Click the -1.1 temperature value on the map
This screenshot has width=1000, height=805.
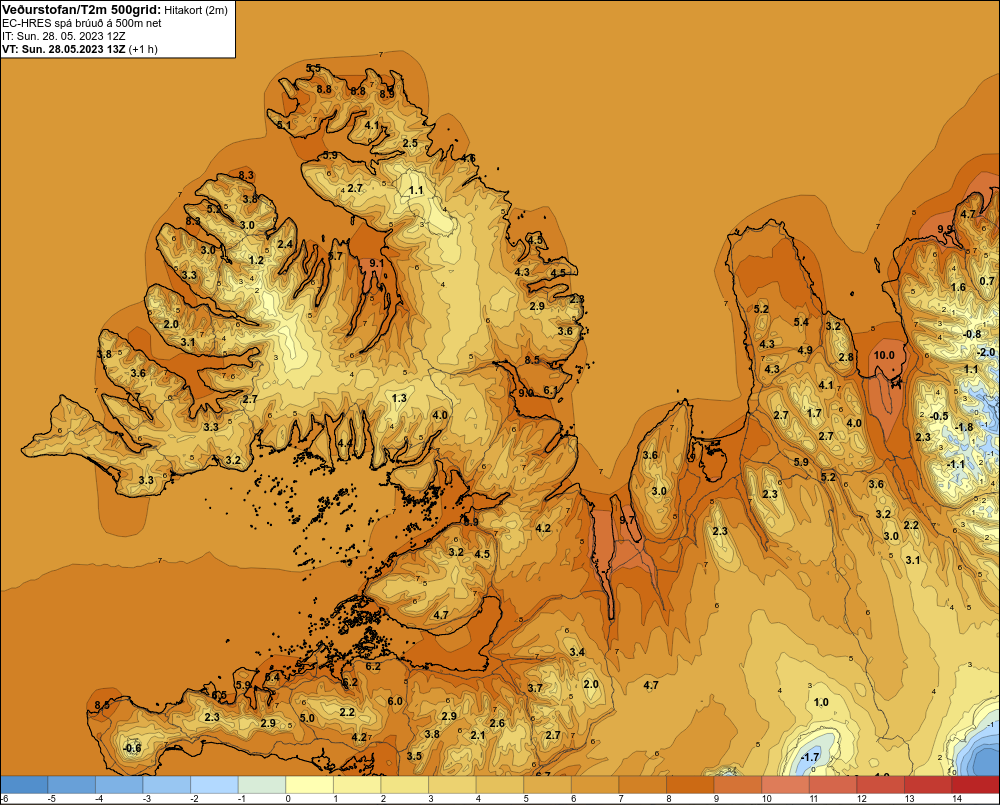(955, 464)
